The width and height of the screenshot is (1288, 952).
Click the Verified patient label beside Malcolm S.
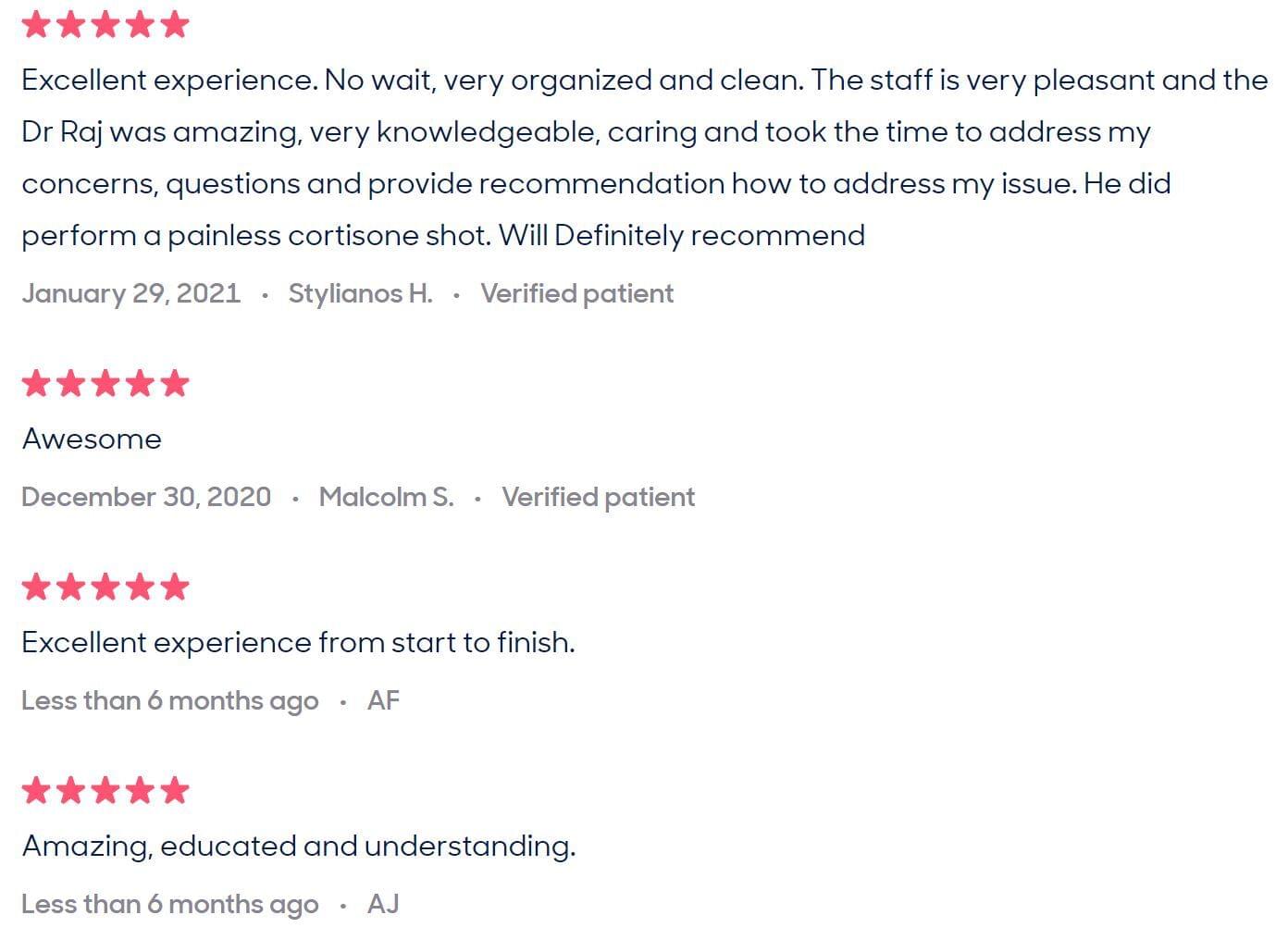(598, 497)
